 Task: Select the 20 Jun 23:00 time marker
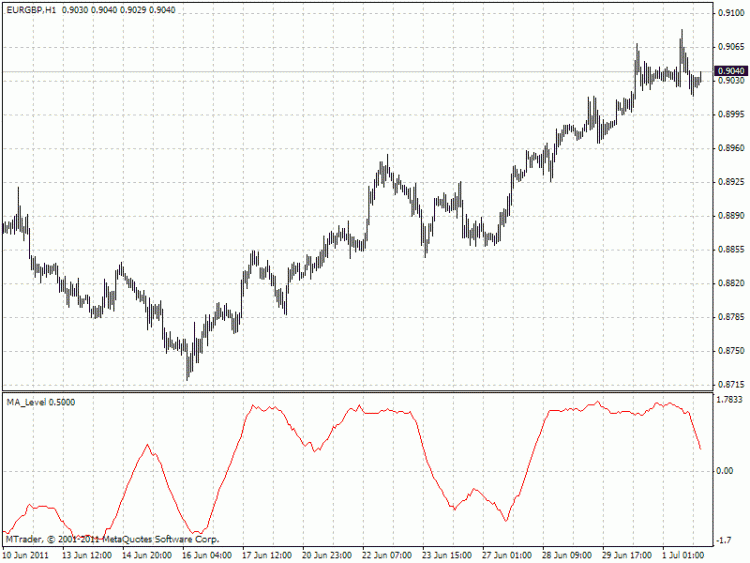pos(328,554)
